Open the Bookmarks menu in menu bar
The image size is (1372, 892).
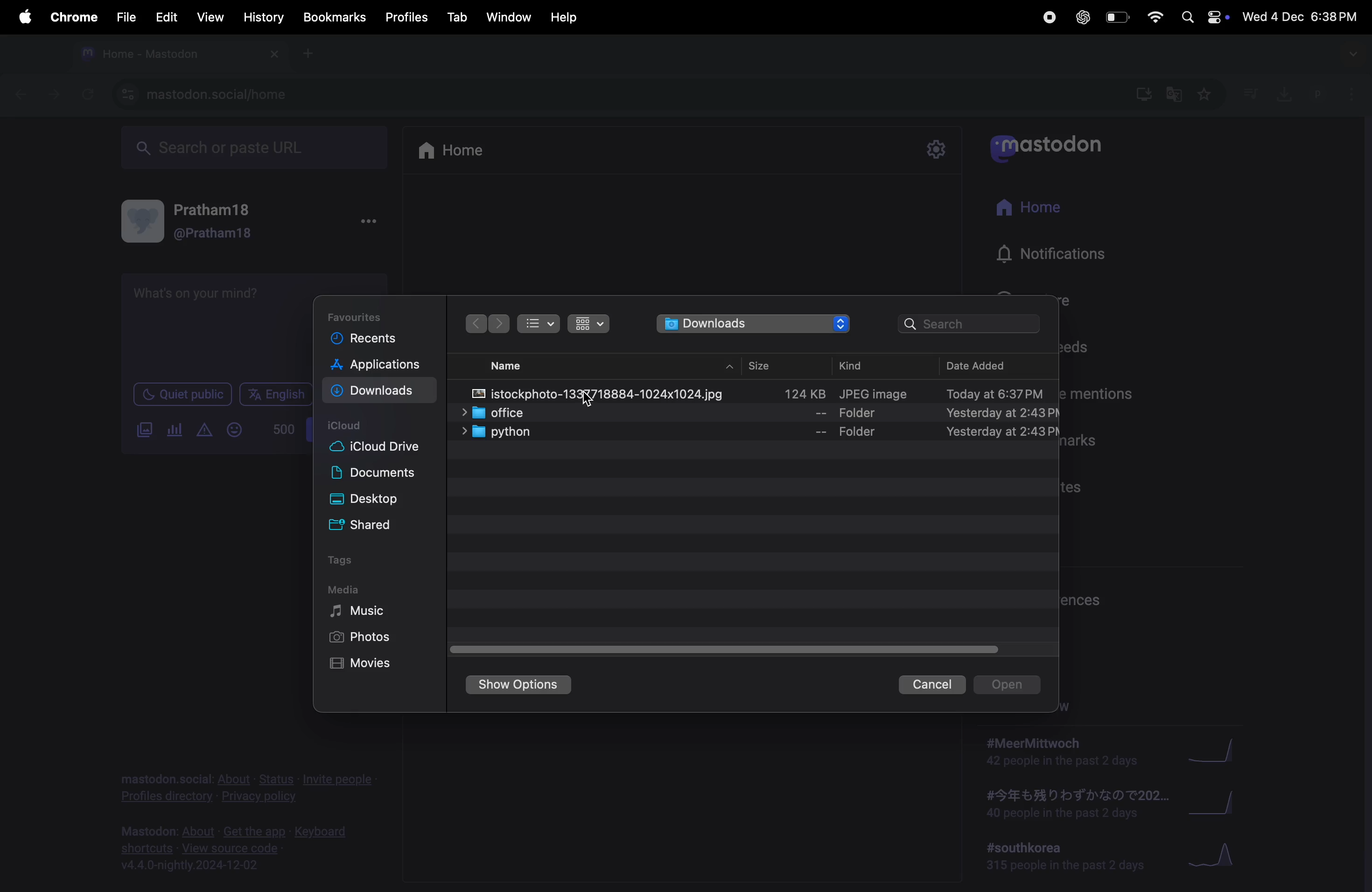point(334,17)
